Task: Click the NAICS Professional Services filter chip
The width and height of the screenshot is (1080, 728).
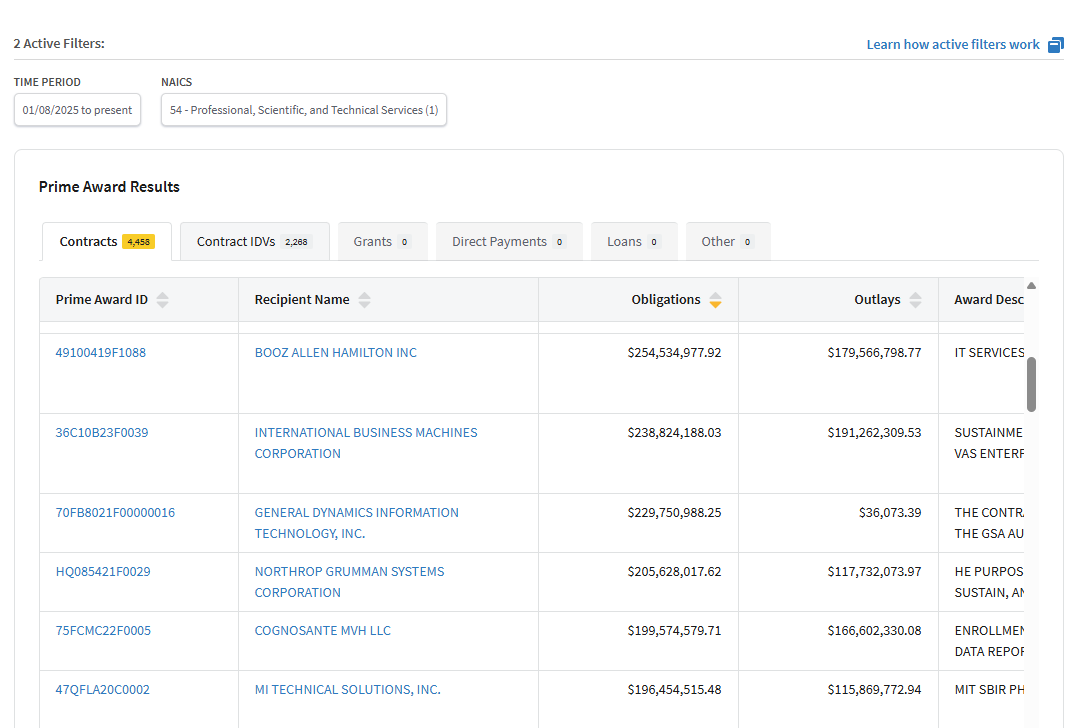Action: tap(303, 110)
